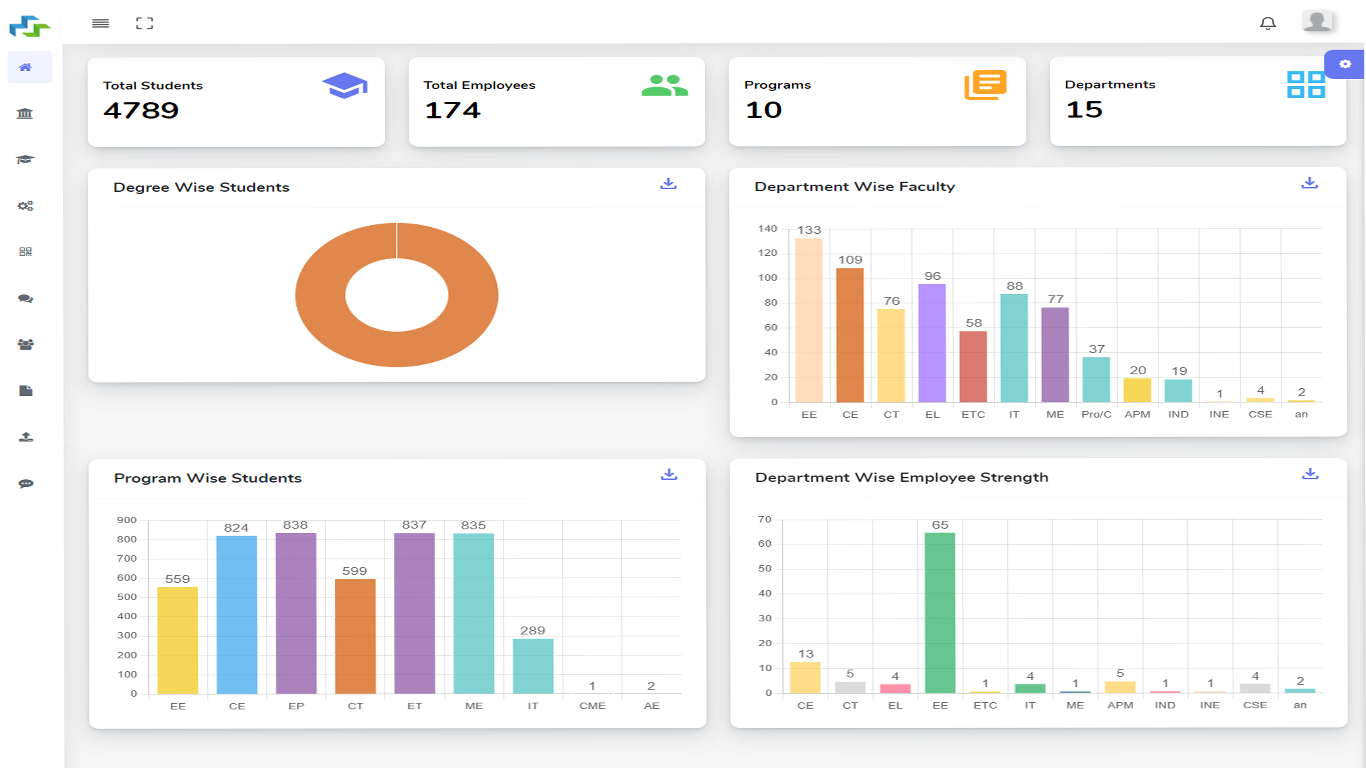Open the users group sidebar icon
Viewport: 1366px width, 768px height.
[26, 345]
